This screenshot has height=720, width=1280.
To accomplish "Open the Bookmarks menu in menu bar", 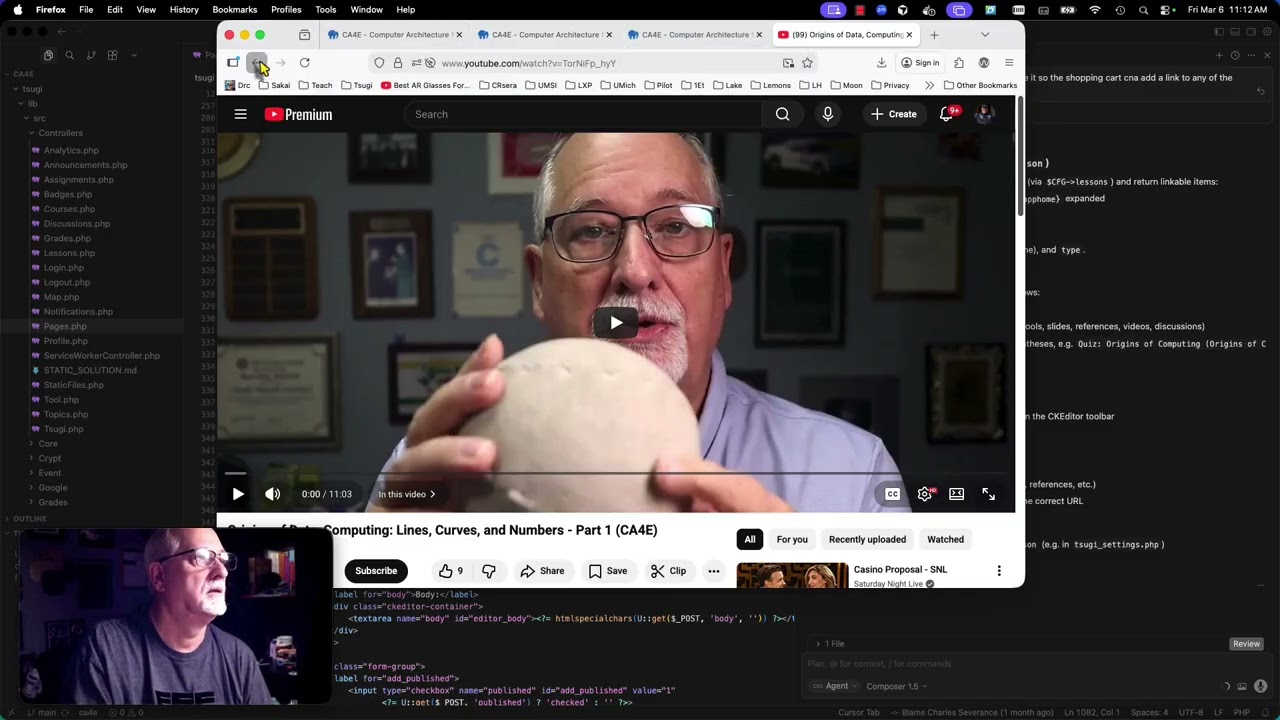I will click(x=235, y=10).
